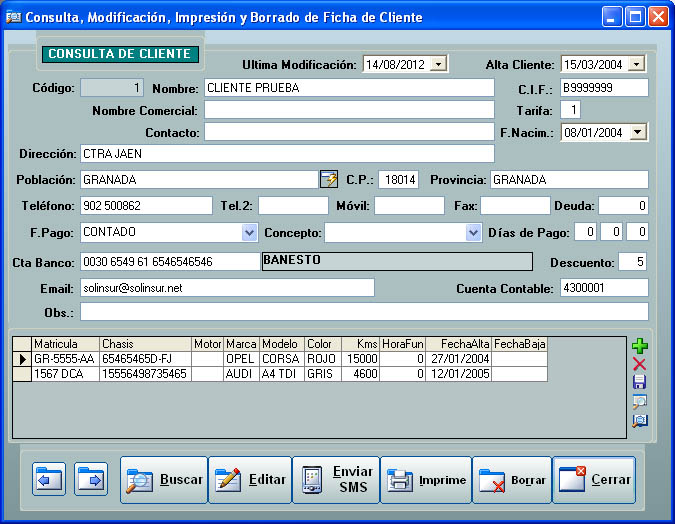Screen dimensions: 675x524
Task: Click the BANESTO bank name box
Action: point(397,261)
